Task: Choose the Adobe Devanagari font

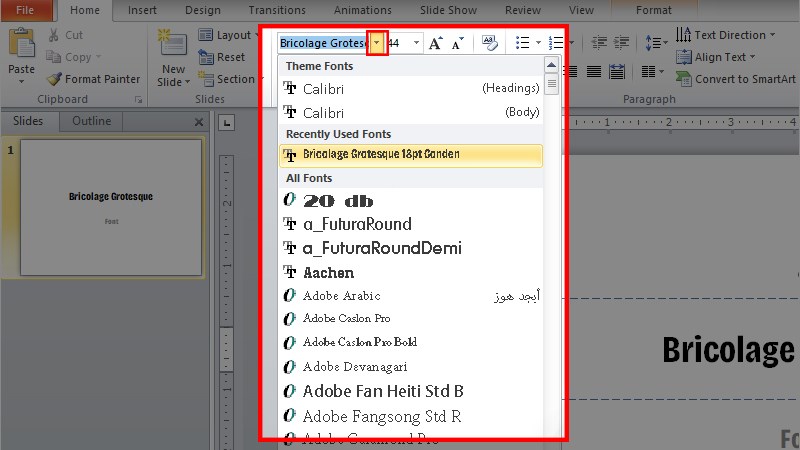Action: coord(411,367)
